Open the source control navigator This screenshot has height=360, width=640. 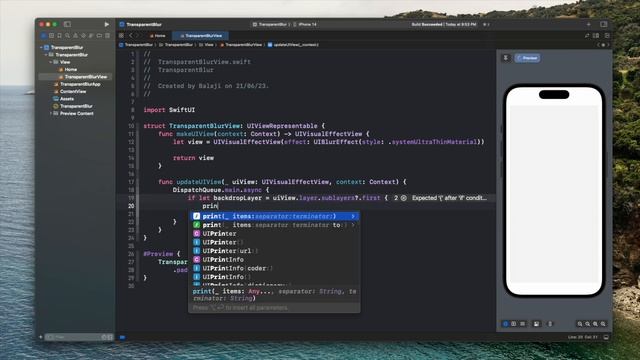click(x=51, y=36)
